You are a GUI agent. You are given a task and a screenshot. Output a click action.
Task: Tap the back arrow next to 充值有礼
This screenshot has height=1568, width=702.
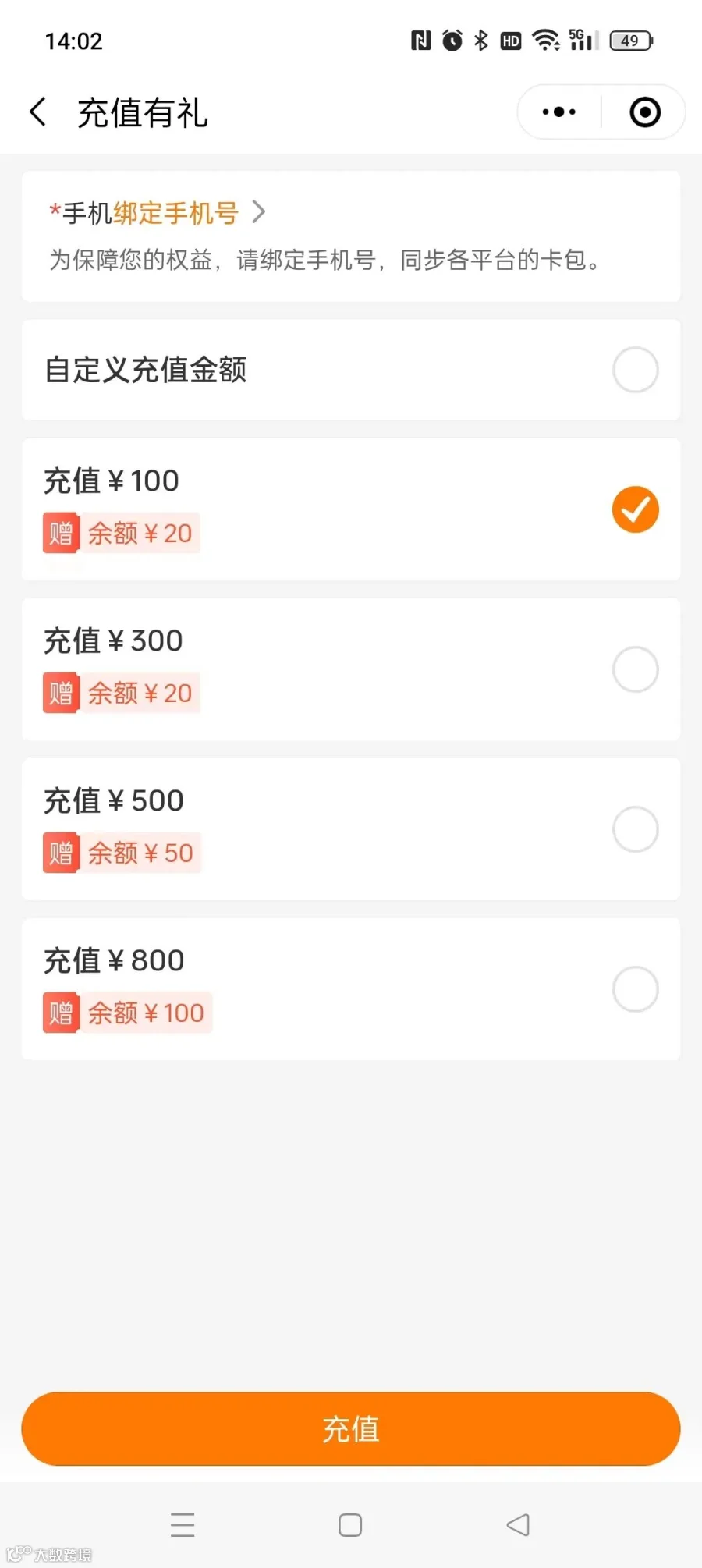tap(37, 112)
